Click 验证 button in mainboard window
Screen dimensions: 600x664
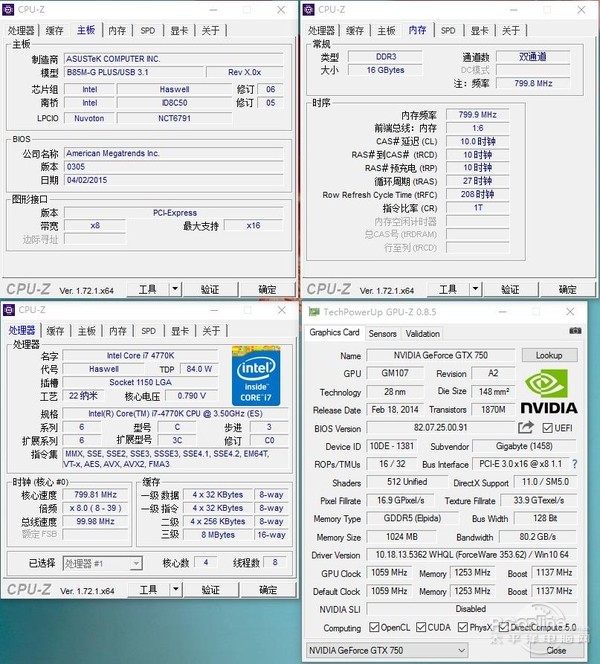pos(210,289)
